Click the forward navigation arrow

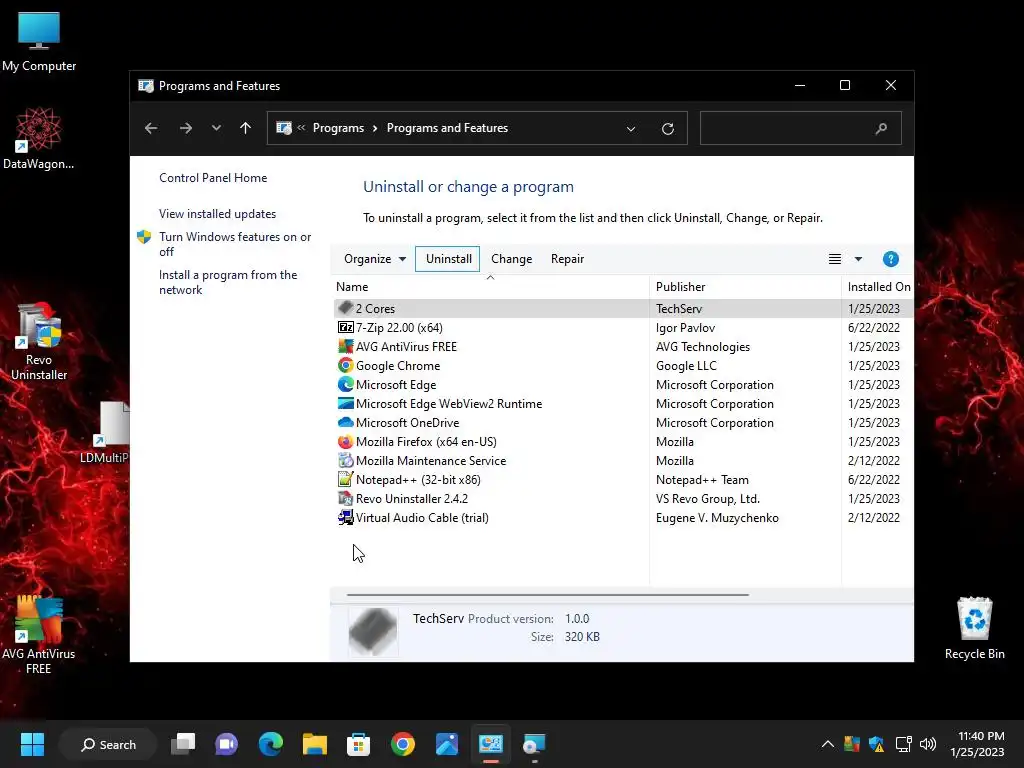pyautogui.click(x=185, y=128)
